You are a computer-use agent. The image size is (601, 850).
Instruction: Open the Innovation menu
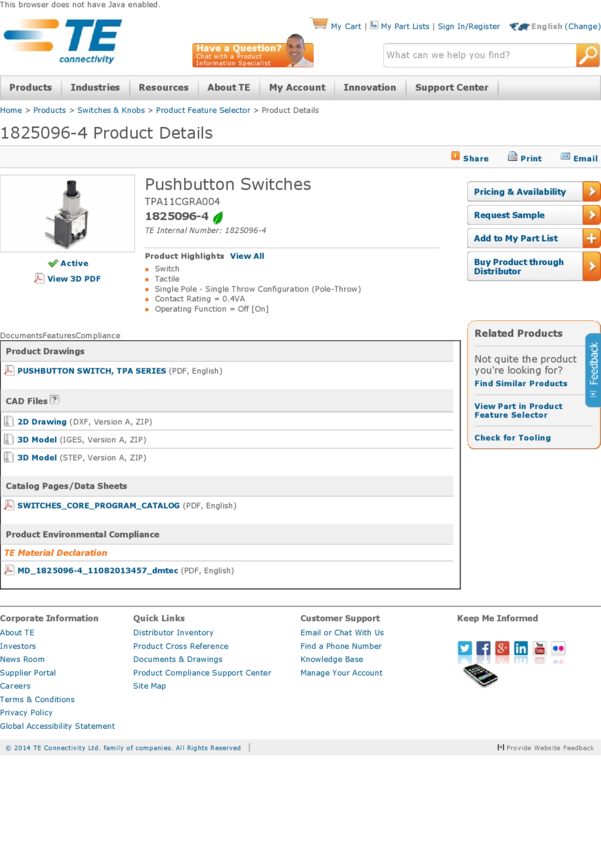pyautogui.click(x=370, y=87)
